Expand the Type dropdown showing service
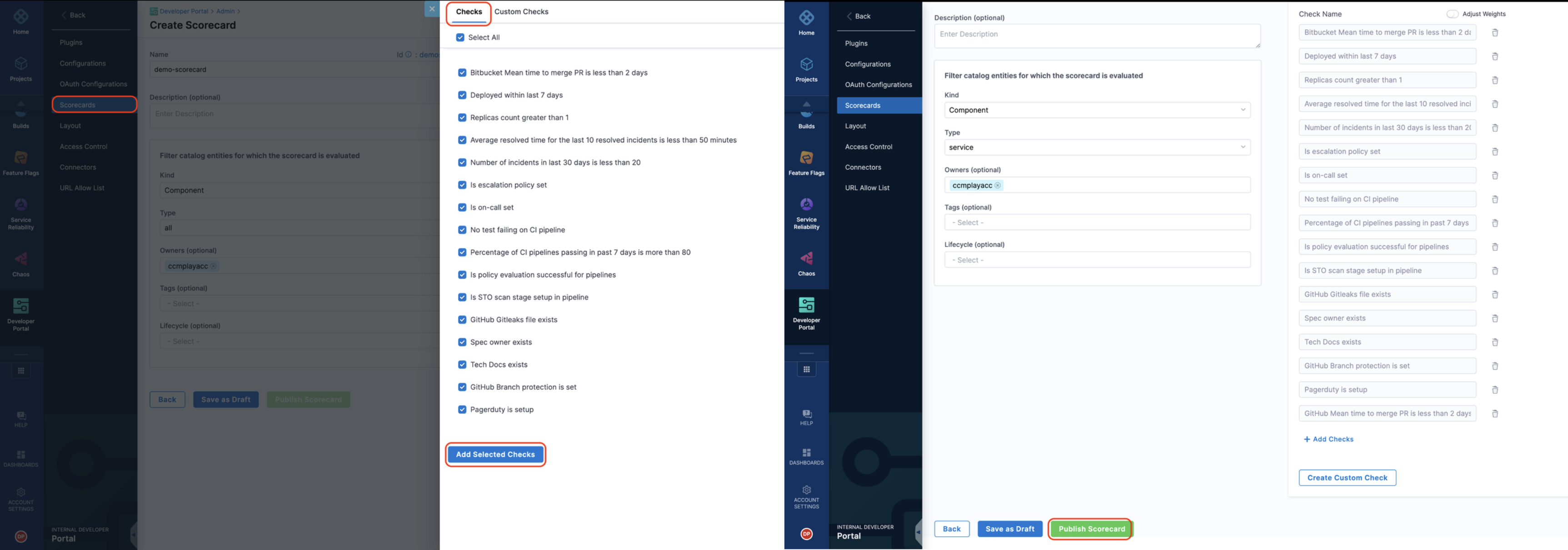This screenshot has width=1568, height=550. click(1097, 147)
